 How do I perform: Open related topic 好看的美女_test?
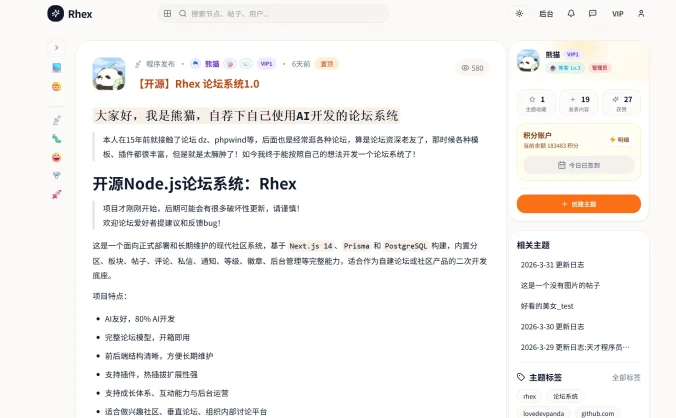547,306
